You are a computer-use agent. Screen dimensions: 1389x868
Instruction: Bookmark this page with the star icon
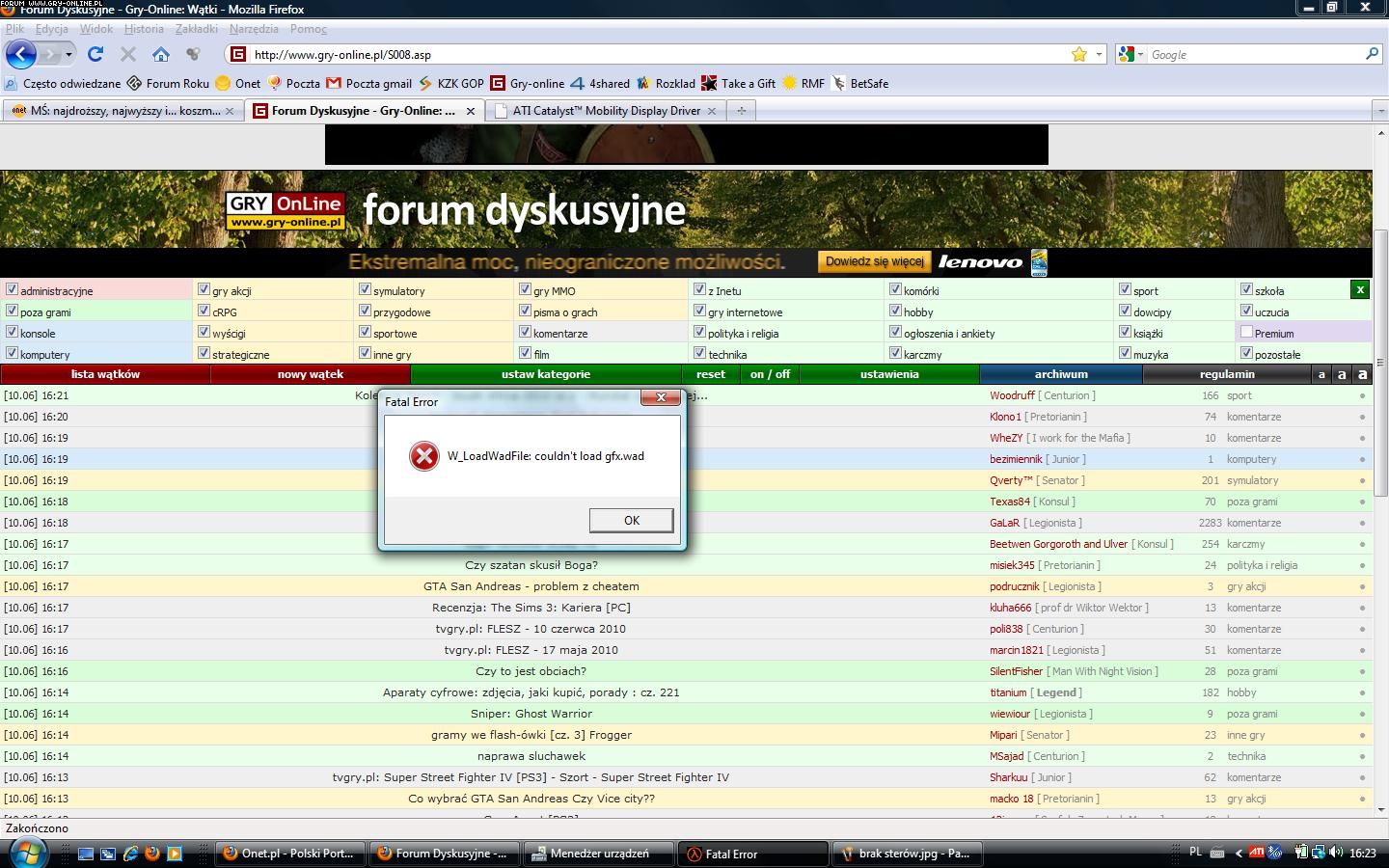(x=1079, y=54)
